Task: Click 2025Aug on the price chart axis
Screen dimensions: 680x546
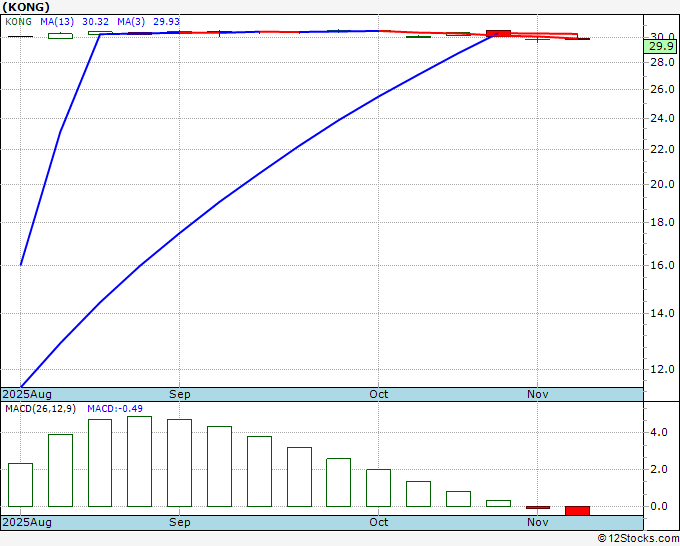Action: [x=27, y=395]
